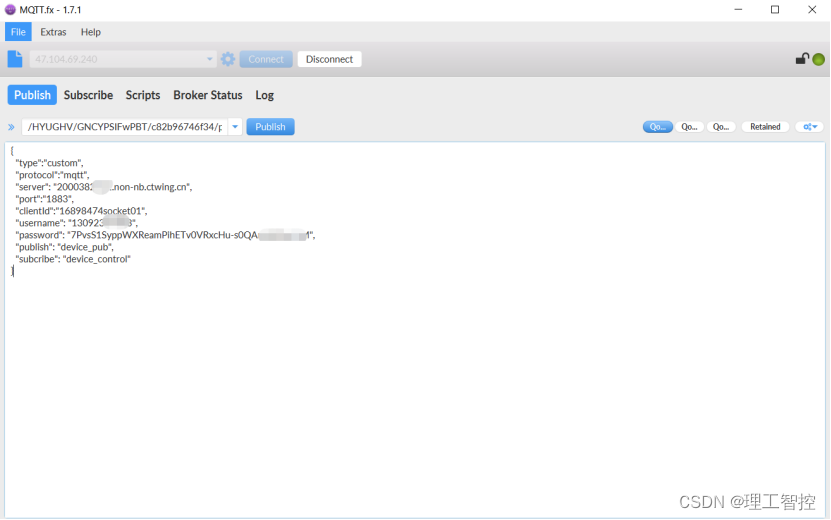
Task: Toggle the Retained message option
Action: (x=765, y=127)
